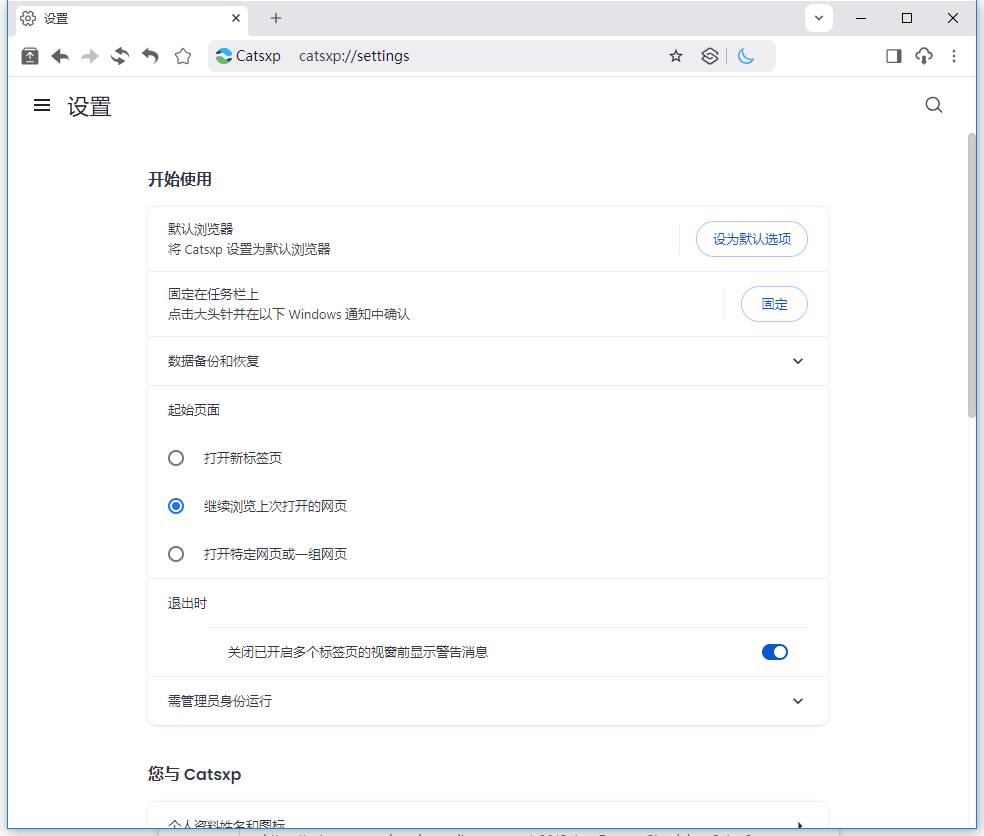This screenshot has height=836, width=984.
Task: Click the set as default browser button
Action: coord(751,239)
